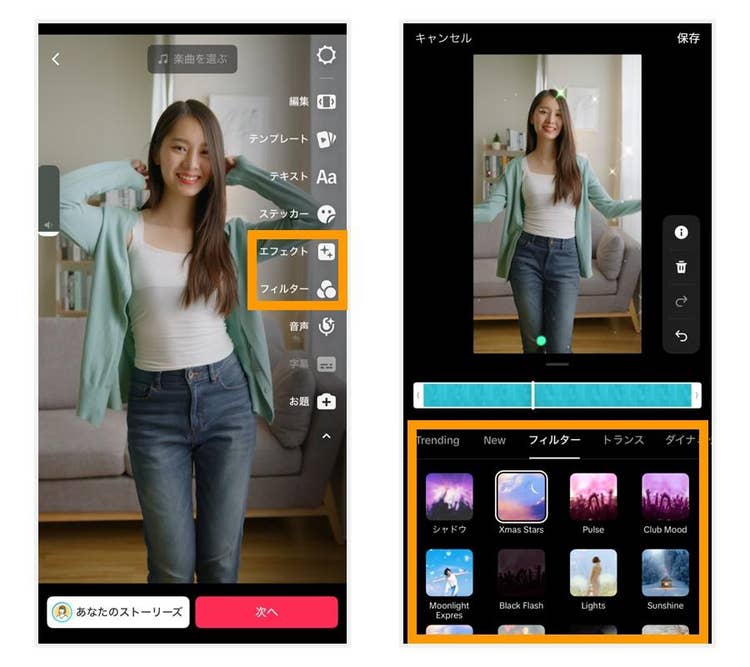The image size is (750, 667).
Task: Switch to the Trending effects tab
Action: (x=438, y=441)
